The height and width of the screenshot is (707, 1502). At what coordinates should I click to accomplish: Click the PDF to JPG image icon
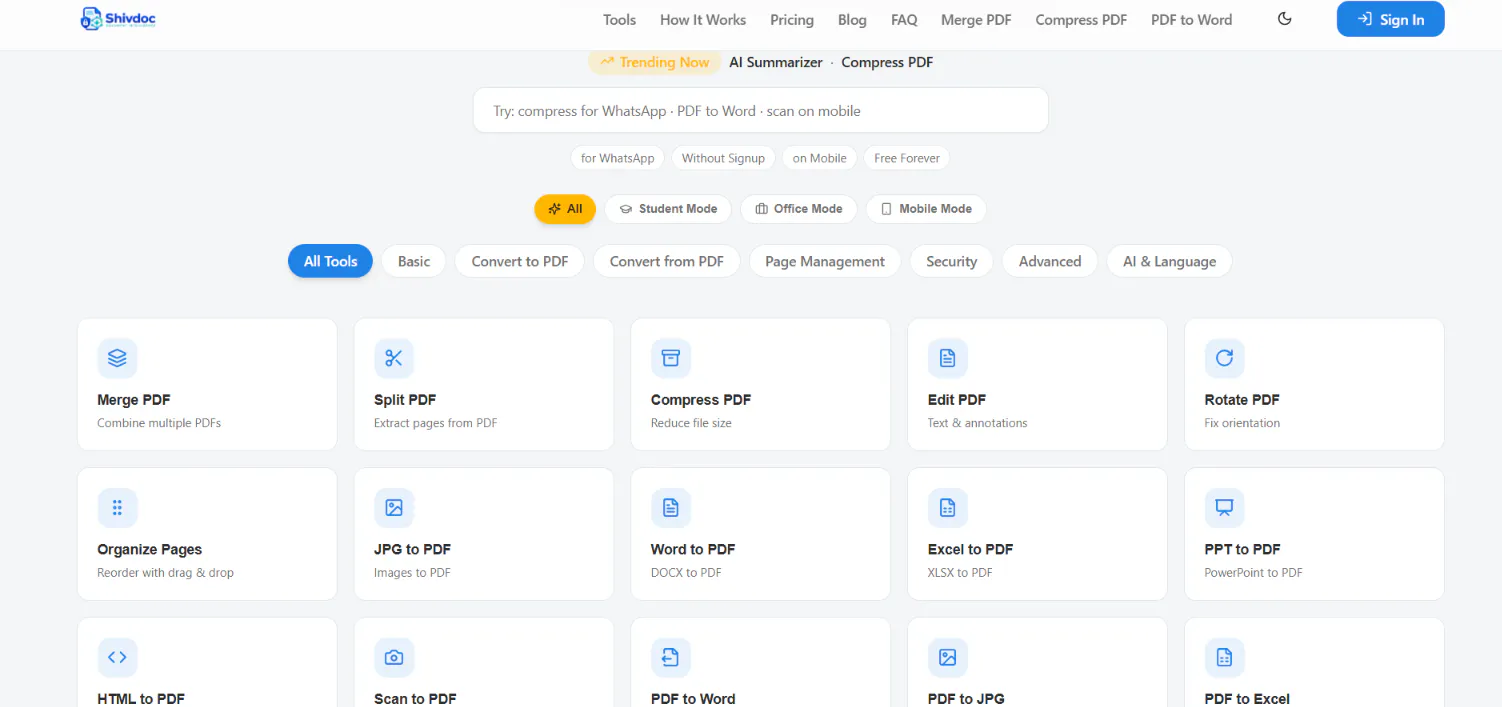(x=948, y=657)
